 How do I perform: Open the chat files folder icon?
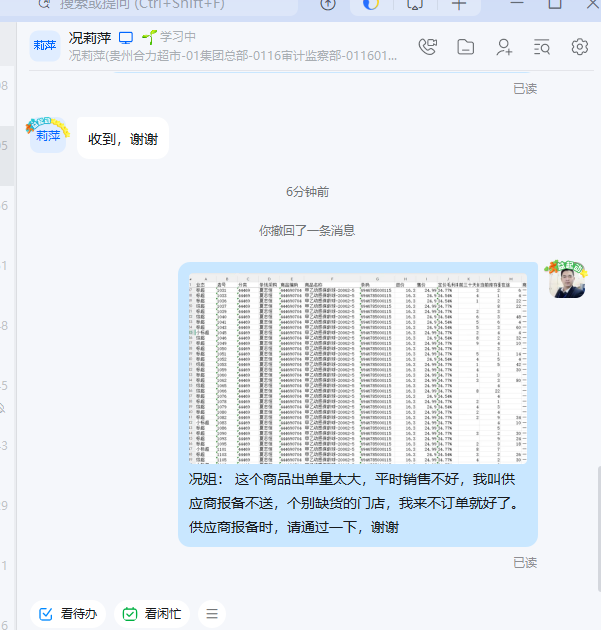(x=465, y=46)
